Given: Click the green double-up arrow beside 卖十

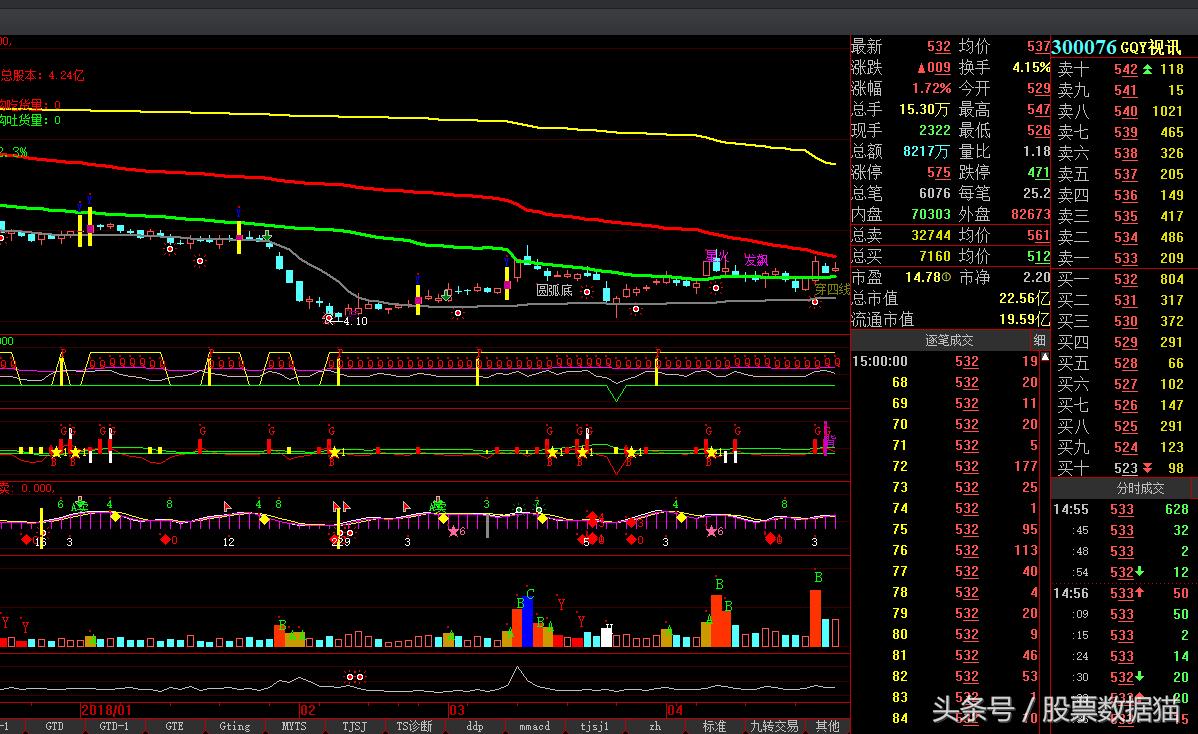Looking at the screenshot, I should (x=1147, y=69).
